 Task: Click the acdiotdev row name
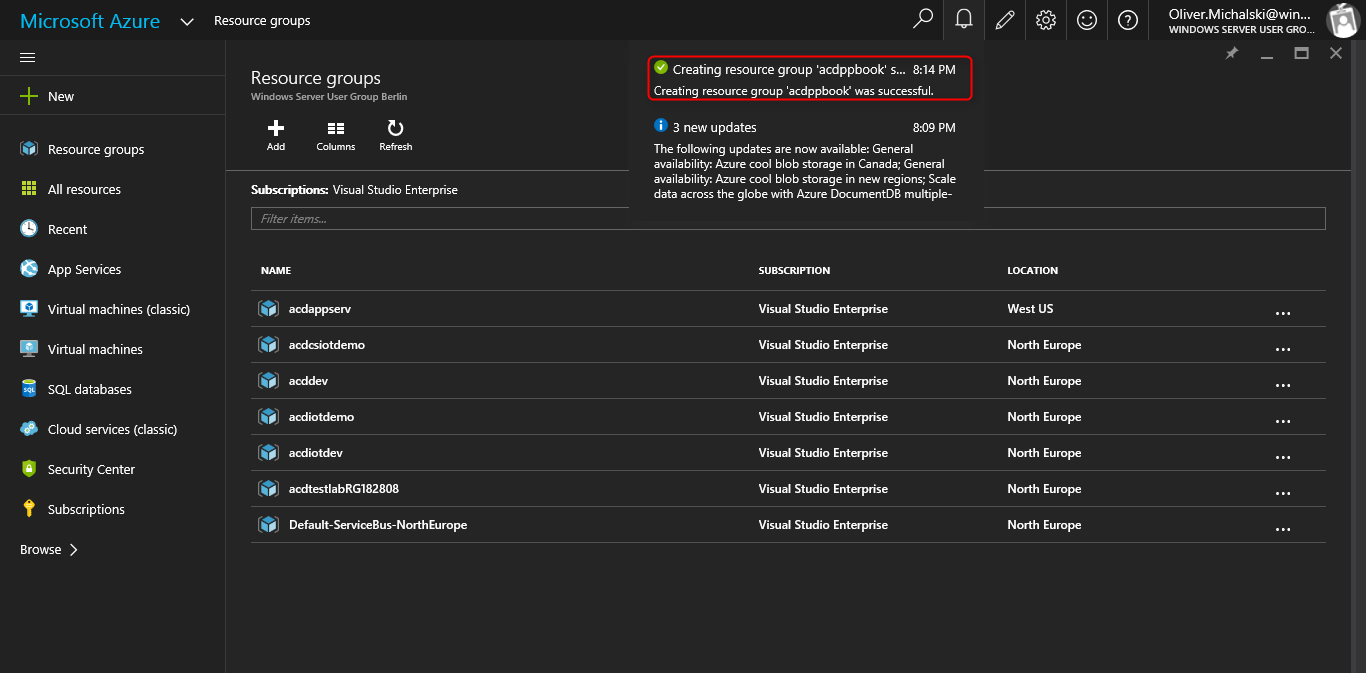click(316, 453)
